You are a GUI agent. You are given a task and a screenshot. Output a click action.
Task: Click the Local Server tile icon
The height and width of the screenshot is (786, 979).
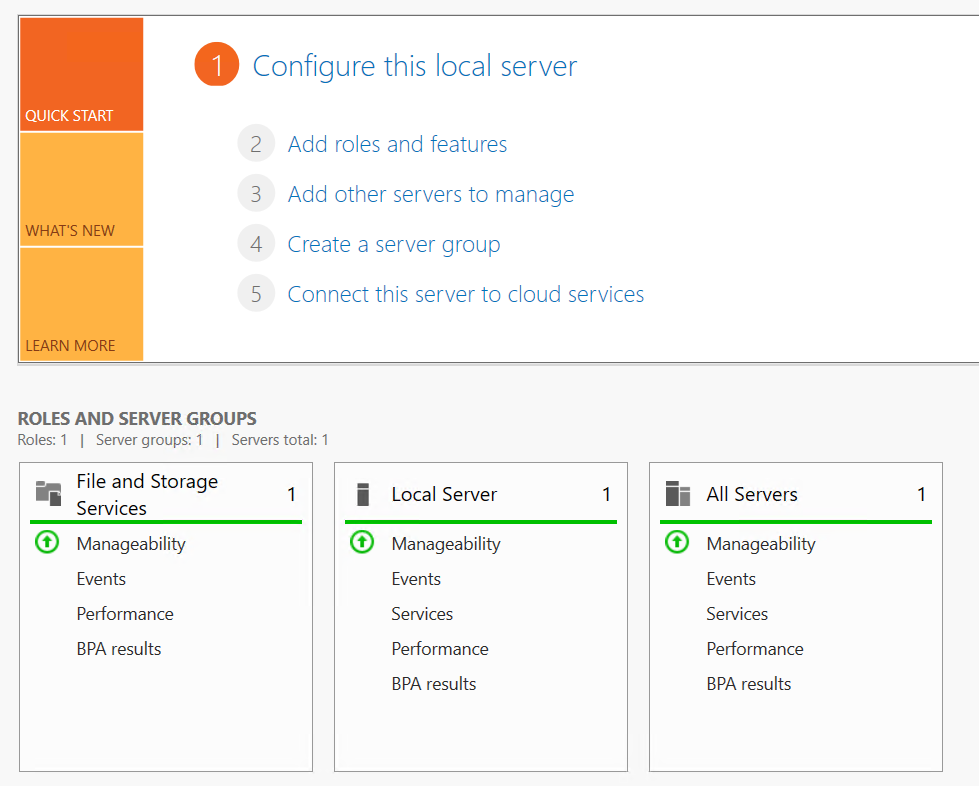tap(363, 494)
